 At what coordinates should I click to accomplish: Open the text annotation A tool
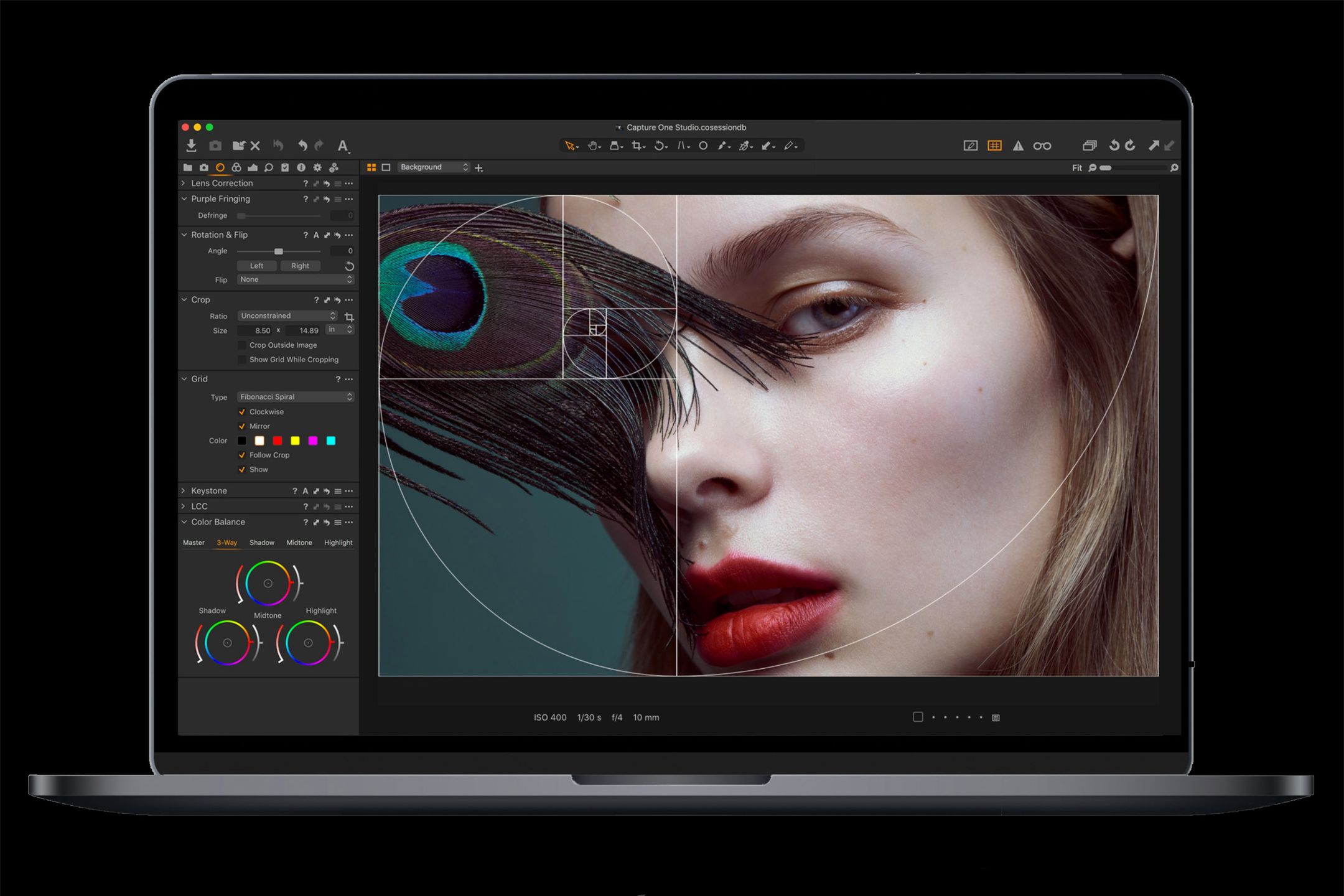343,146
